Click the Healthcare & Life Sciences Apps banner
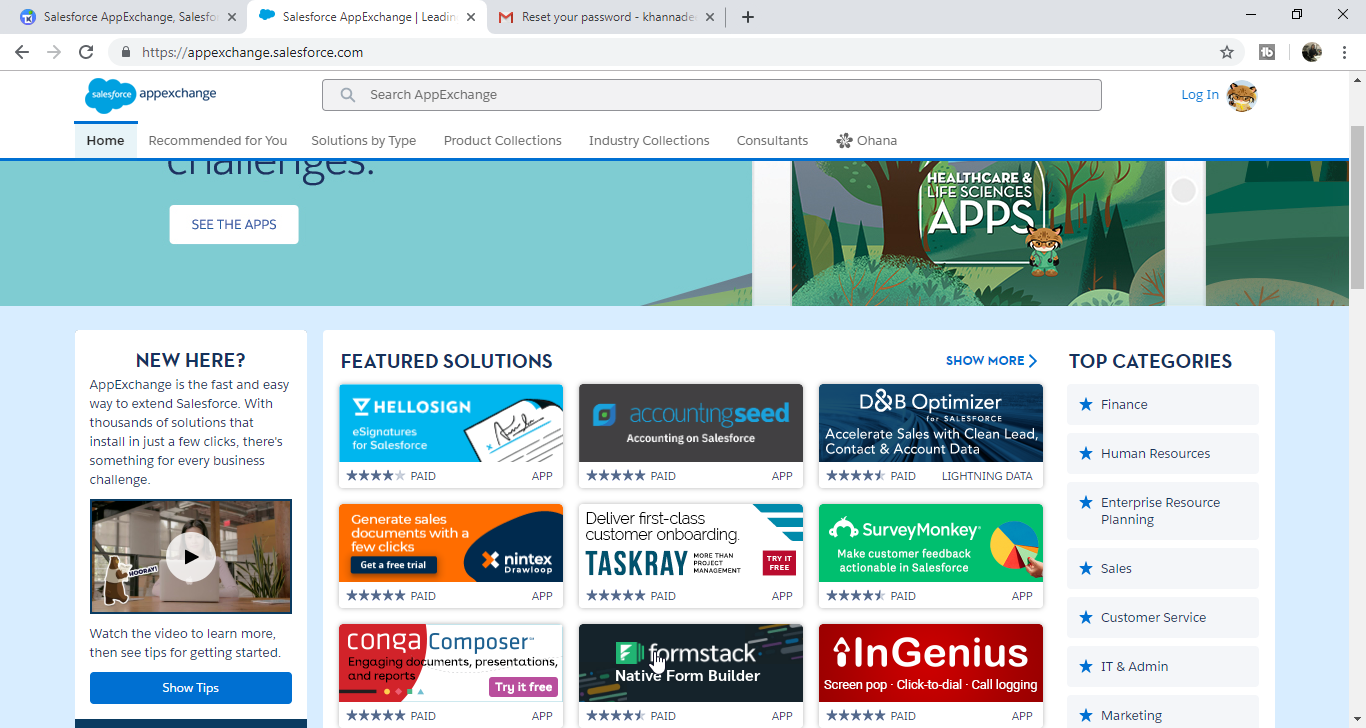 [x=978, y=233]
